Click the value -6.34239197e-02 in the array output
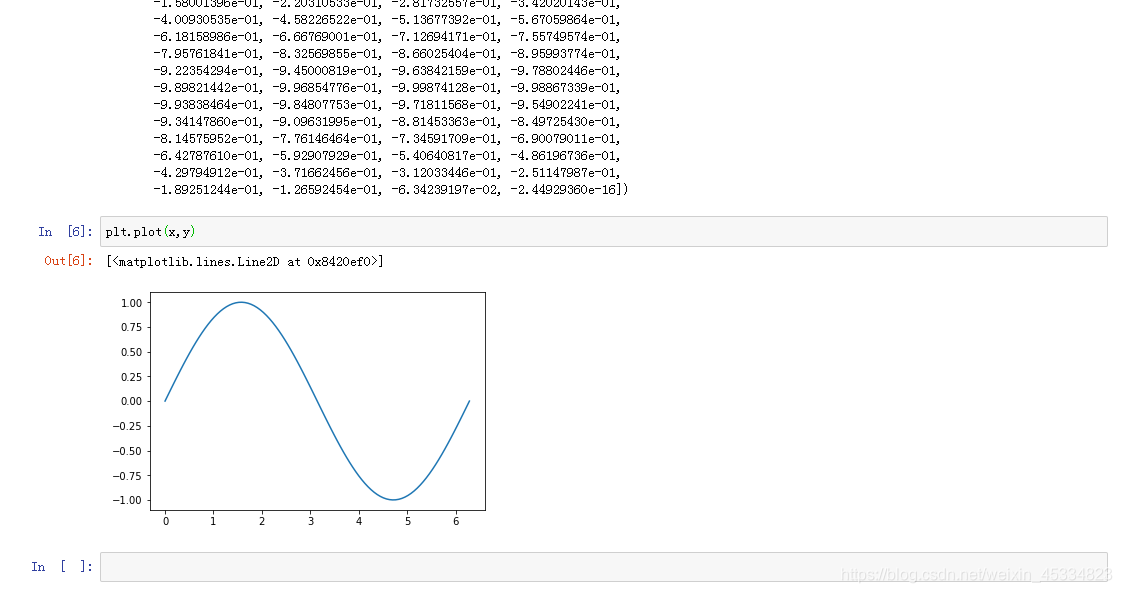The image size is (1122, 593). [x=445, y=190]
